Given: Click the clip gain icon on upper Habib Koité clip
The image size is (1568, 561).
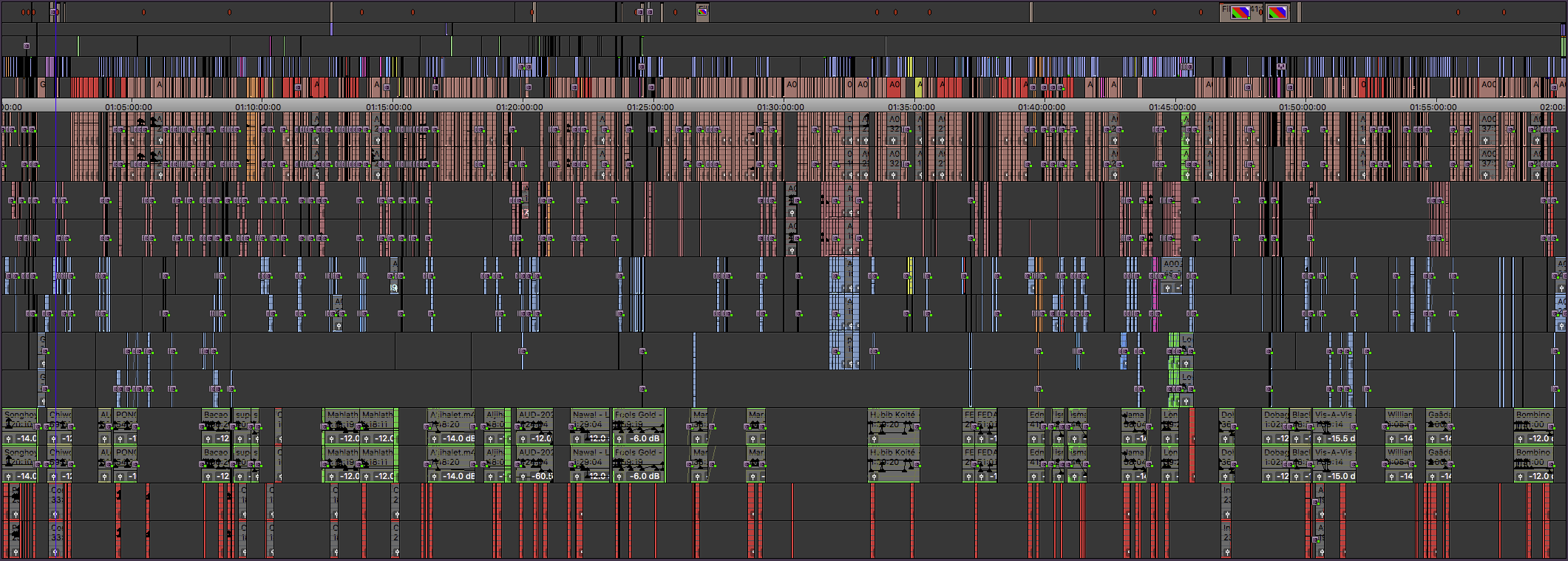Looking at the screenshot, I should 875,438.
